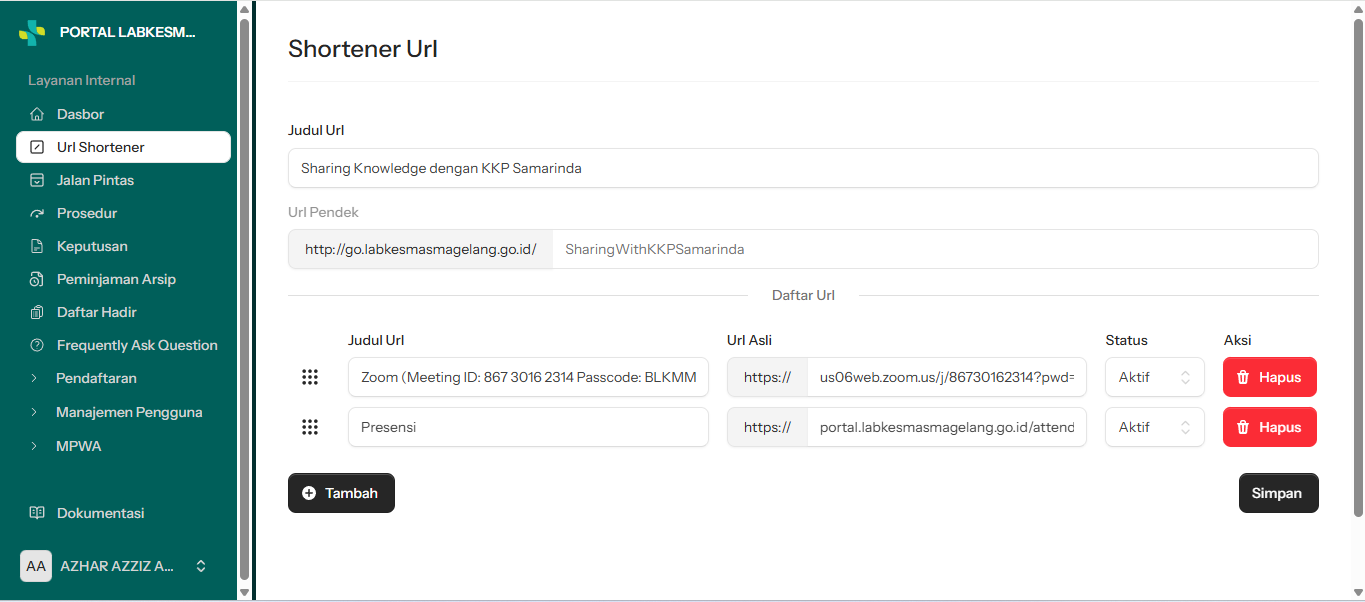This screenshot has height=602, width=1365.
Task: Click the Dokumentasi book icon
Action: tap(37, 513)
